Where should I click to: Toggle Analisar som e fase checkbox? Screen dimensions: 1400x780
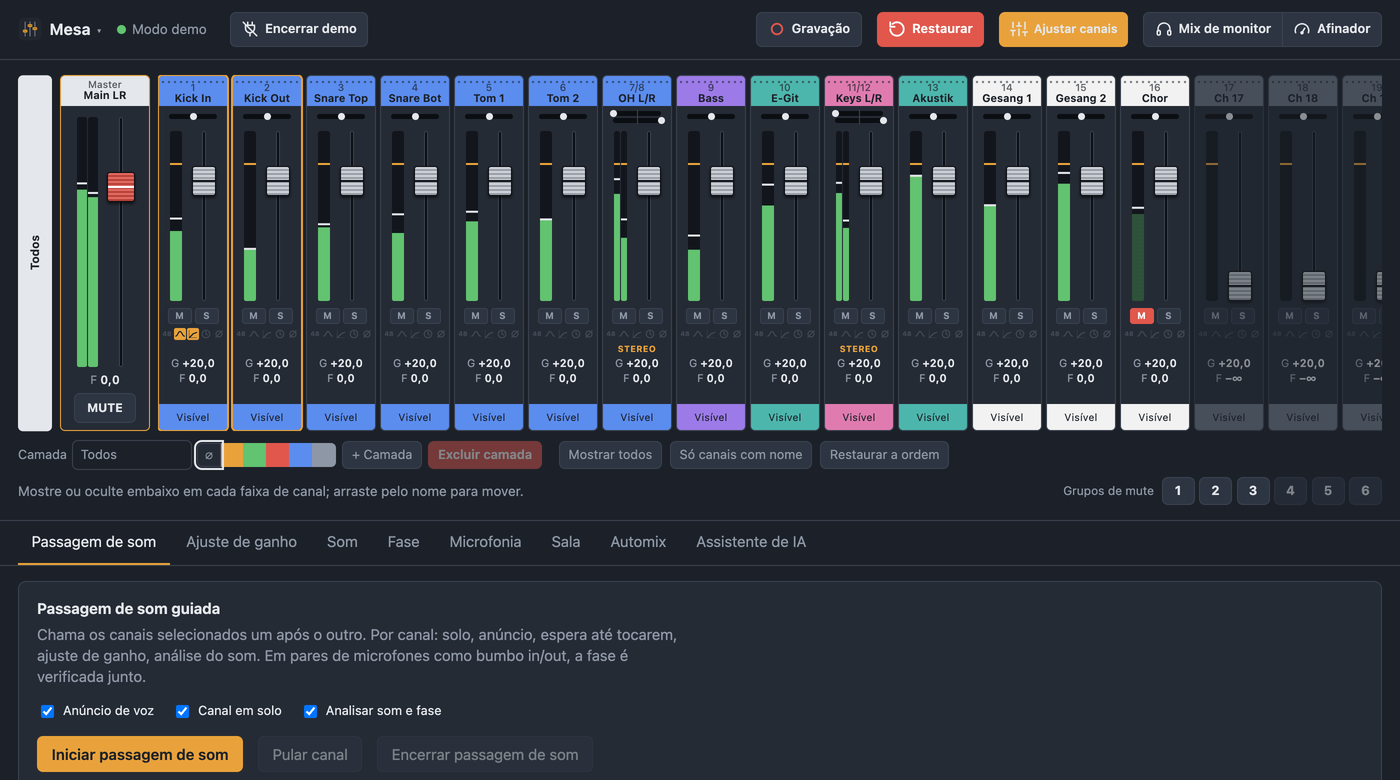310,711
